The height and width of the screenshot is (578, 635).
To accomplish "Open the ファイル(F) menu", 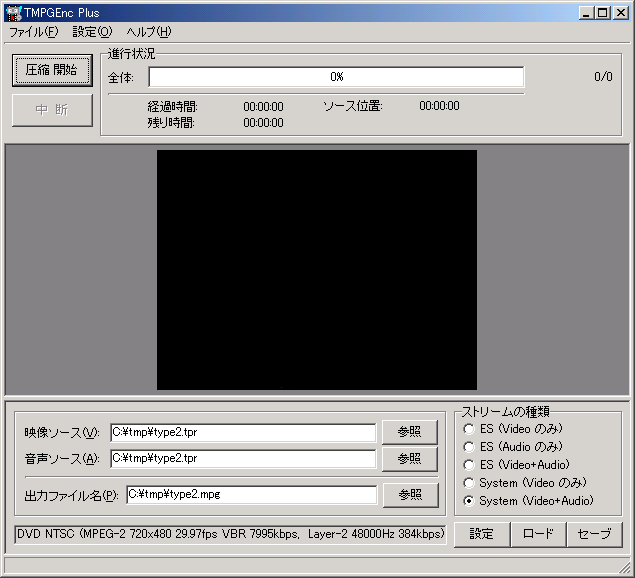I will [x=34, y=32].
